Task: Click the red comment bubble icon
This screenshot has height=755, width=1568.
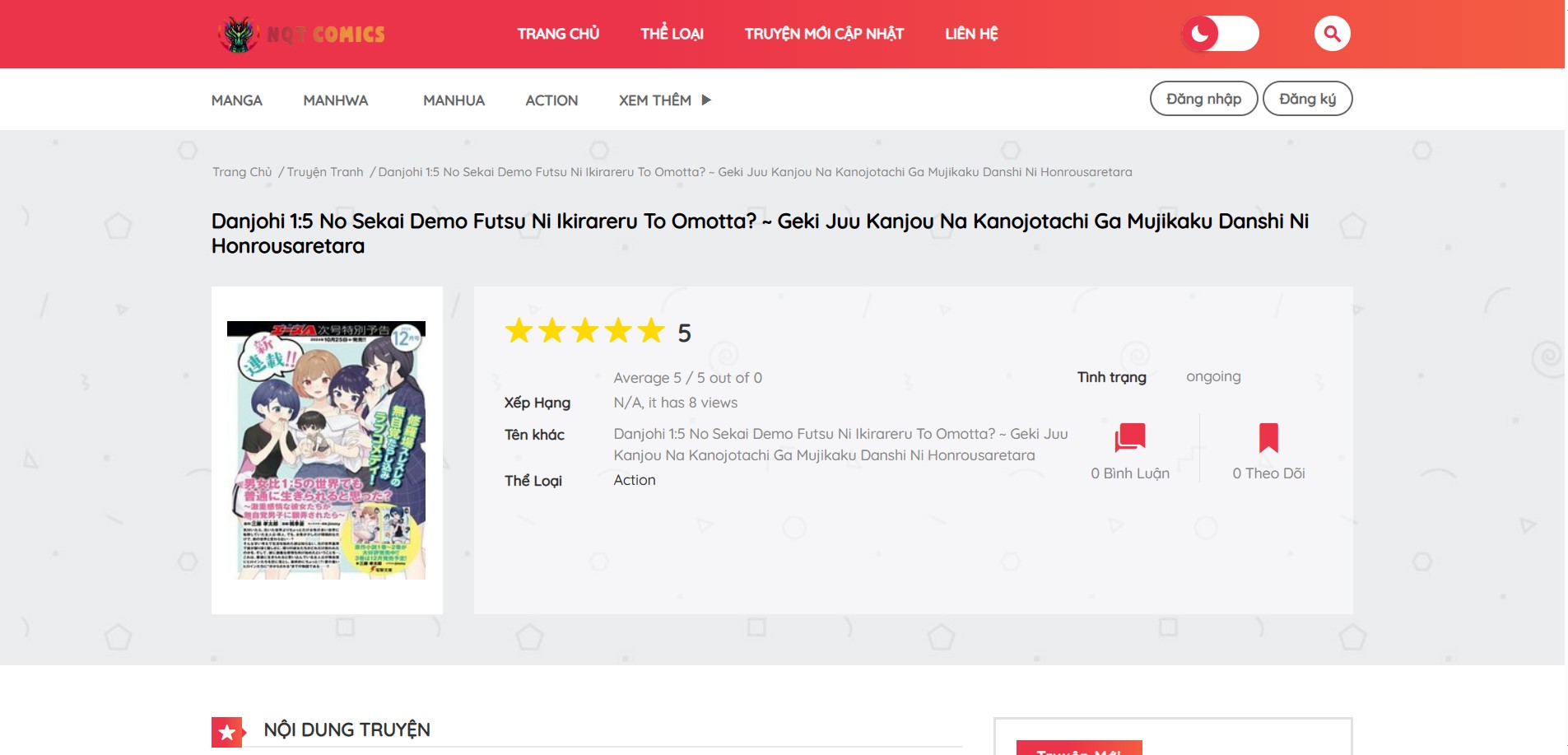Action: (1129, 437)
